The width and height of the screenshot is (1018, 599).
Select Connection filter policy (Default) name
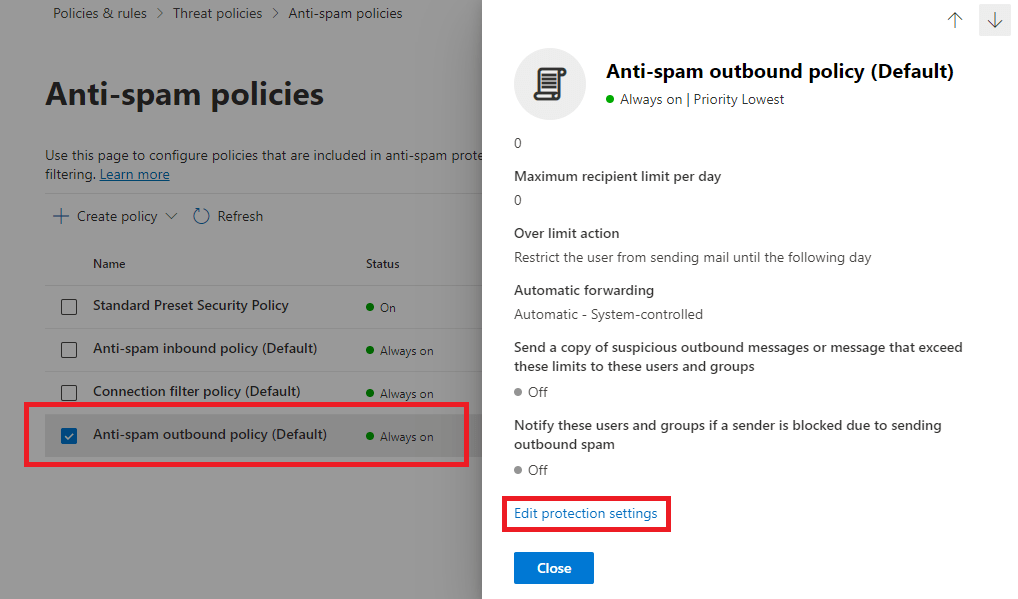pyautogui.click(x=196, y=391)
